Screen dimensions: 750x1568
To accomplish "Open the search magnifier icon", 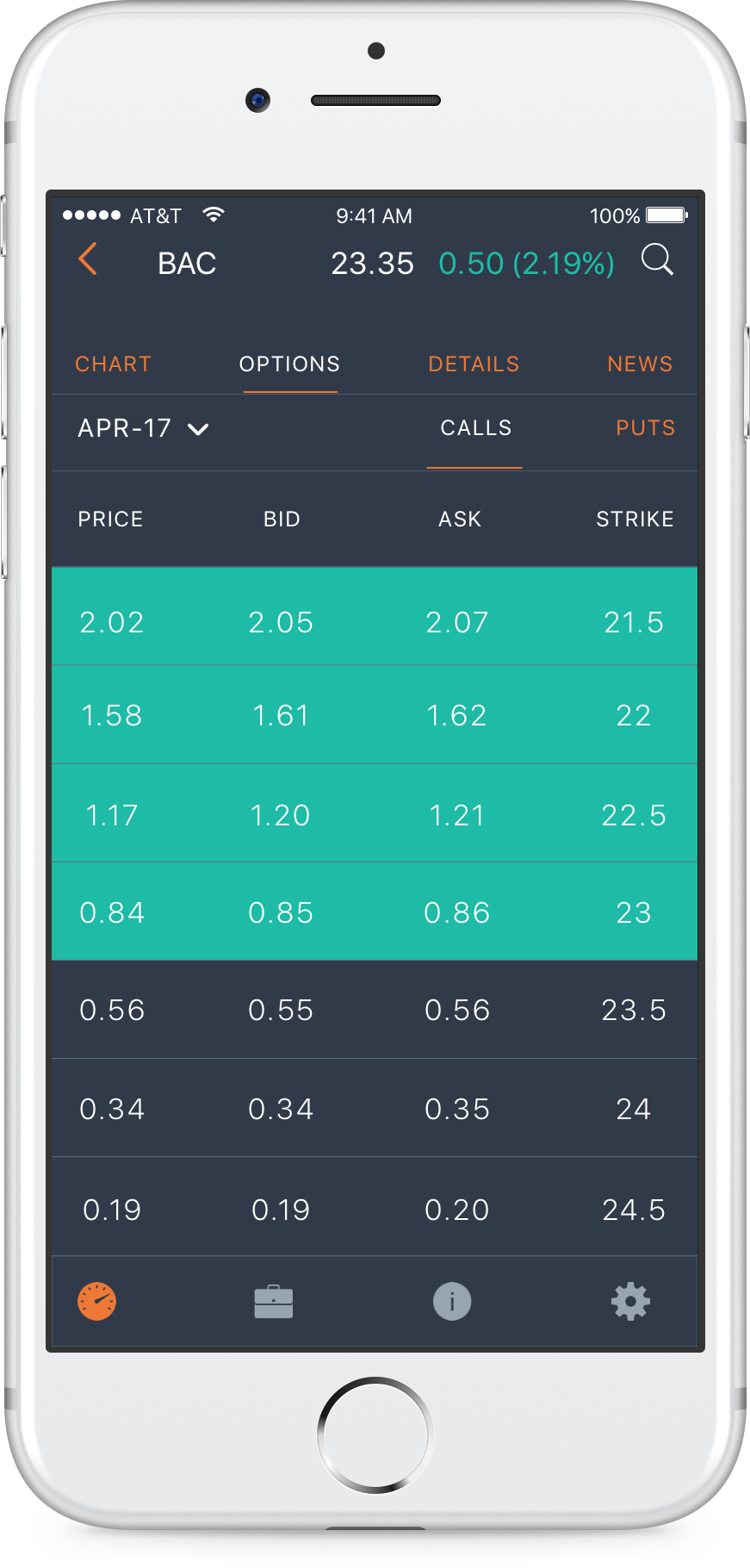I will pos(657,259).
